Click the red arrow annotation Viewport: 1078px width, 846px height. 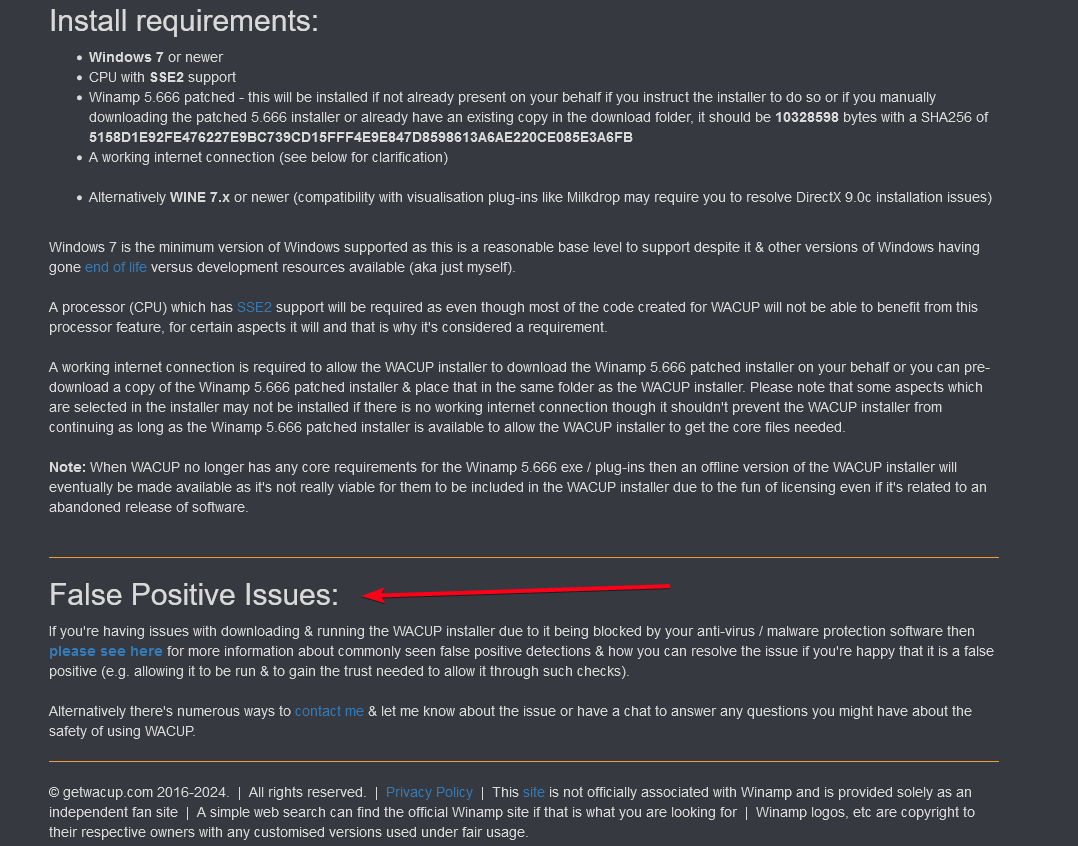[516, 591]
